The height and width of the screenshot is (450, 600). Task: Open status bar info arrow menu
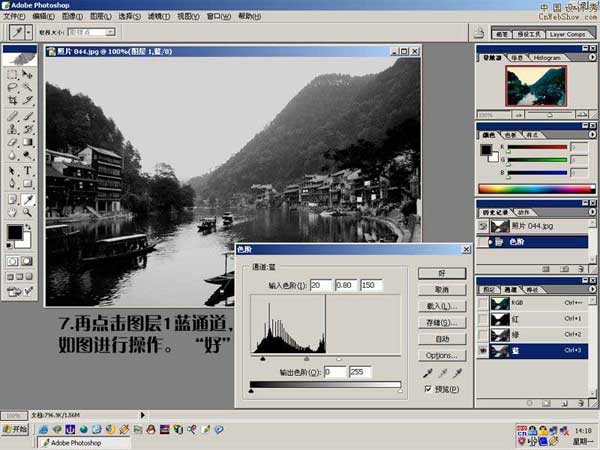142,415
